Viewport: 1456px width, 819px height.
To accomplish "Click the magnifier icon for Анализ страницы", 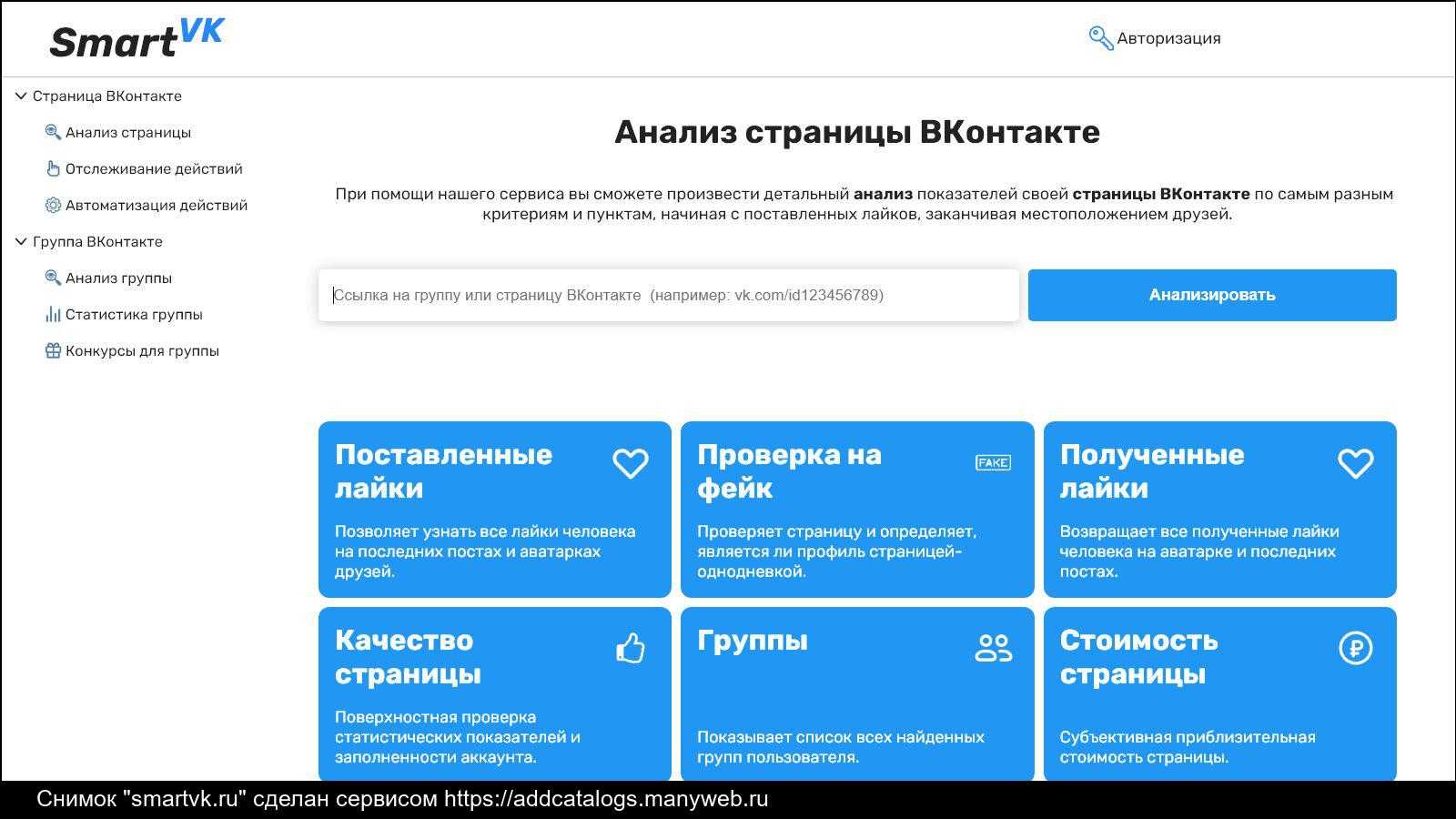I will coord(53,132).
